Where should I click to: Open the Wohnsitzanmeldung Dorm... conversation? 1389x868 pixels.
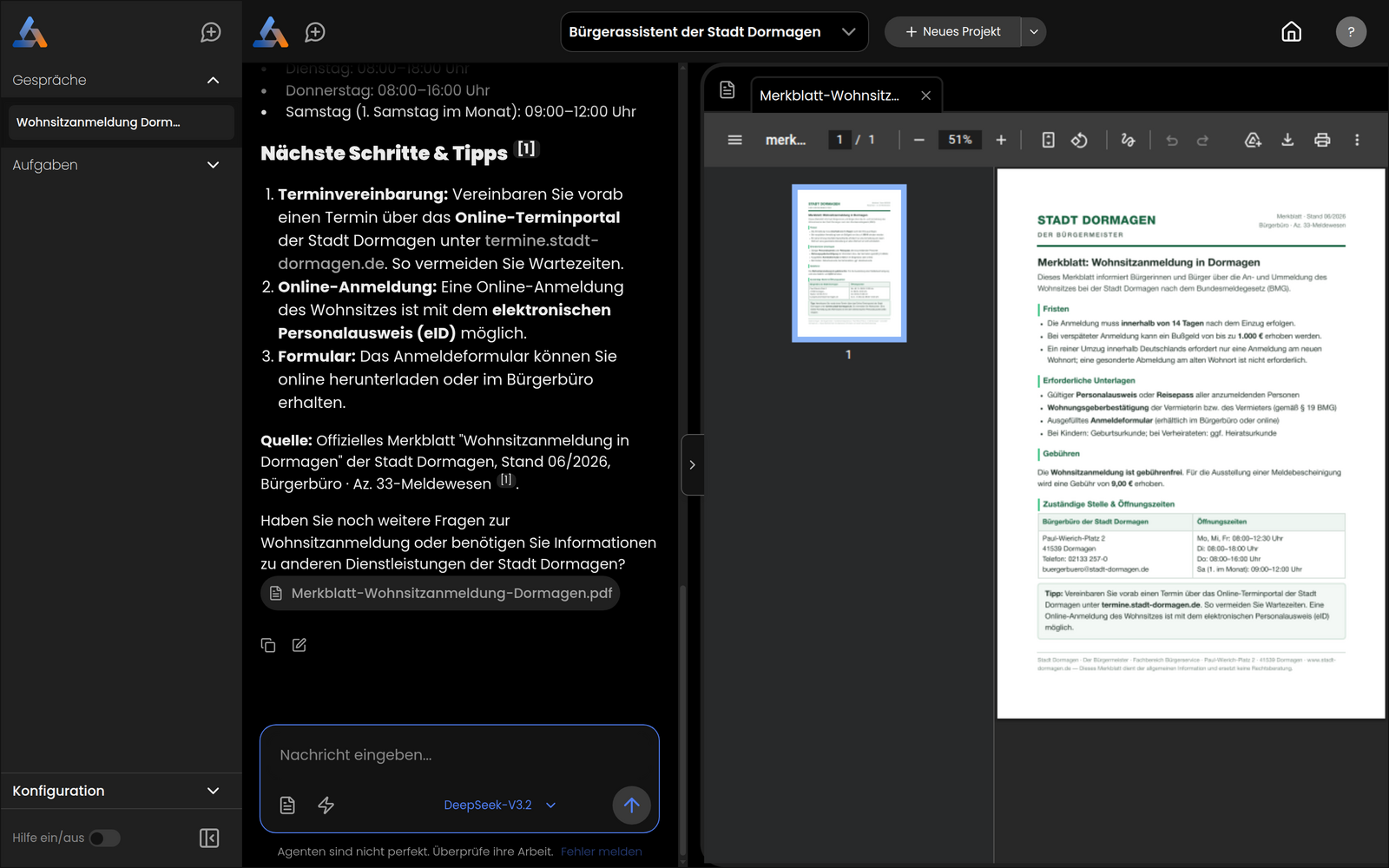click(121, 122)
